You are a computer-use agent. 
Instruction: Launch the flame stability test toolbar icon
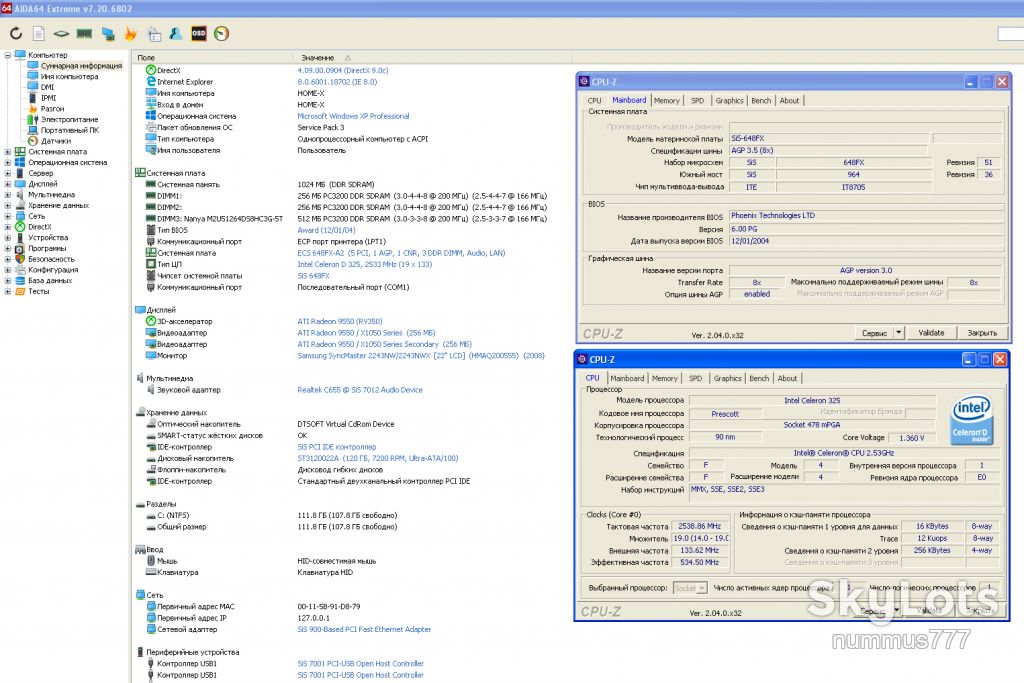tap(131, 33)
